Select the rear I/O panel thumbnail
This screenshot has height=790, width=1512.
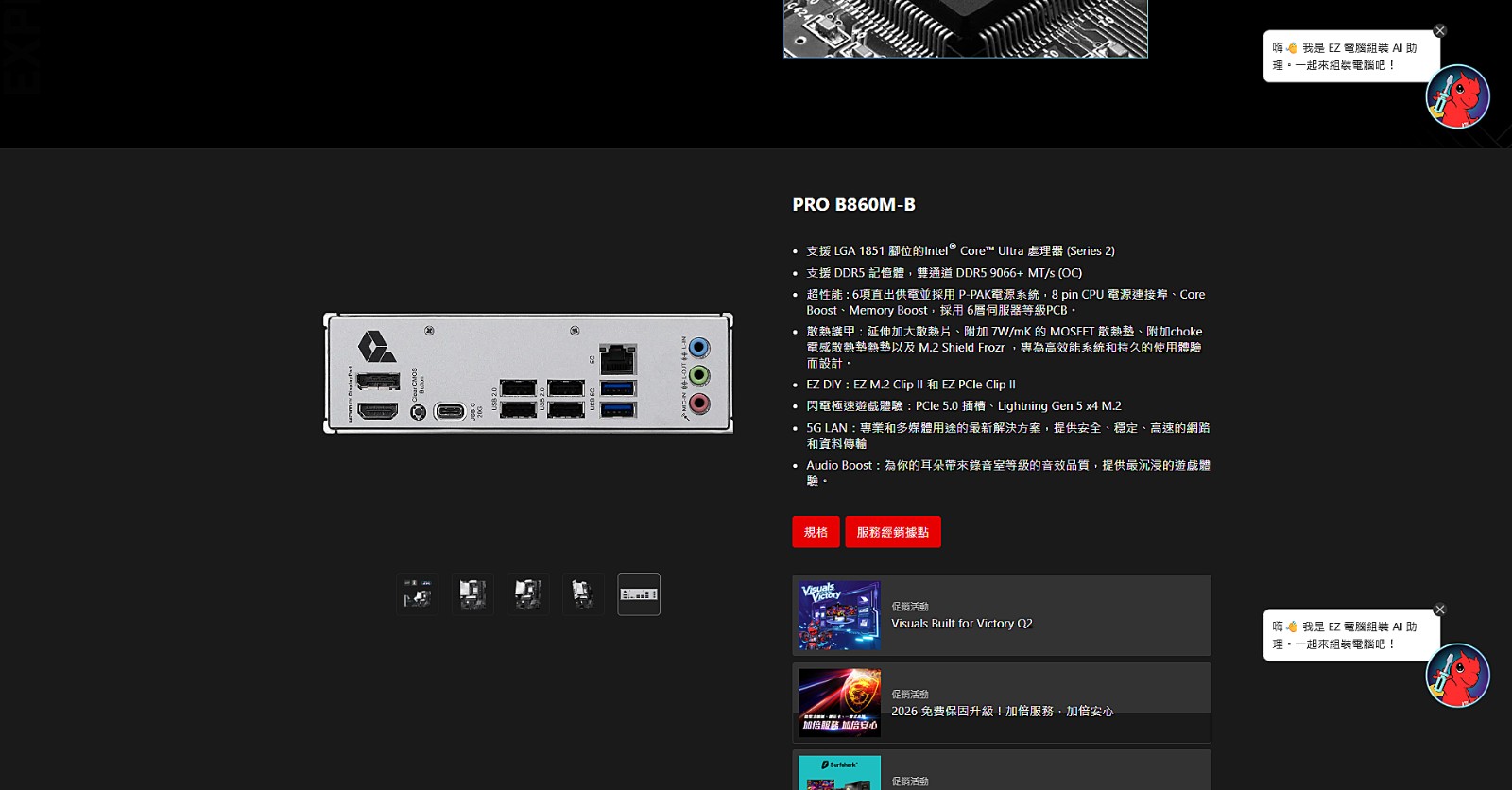pyautogui.click(x=639, y=594)
